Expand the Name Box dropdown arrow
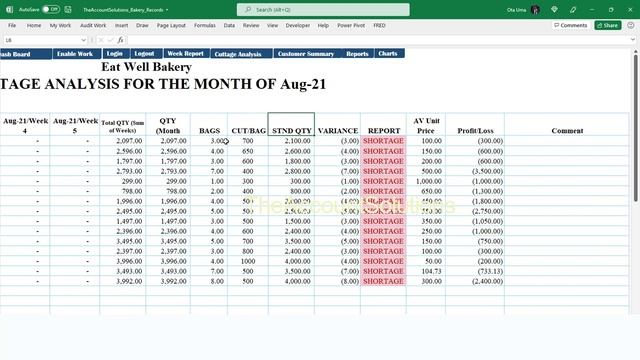The image size is (640, 360). click(x=83, y=40)
